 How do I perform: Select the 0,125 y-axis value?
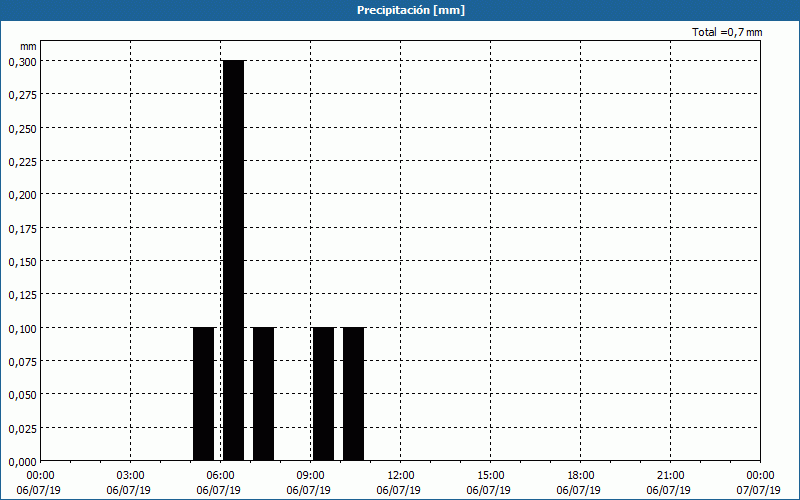point(22,295)
